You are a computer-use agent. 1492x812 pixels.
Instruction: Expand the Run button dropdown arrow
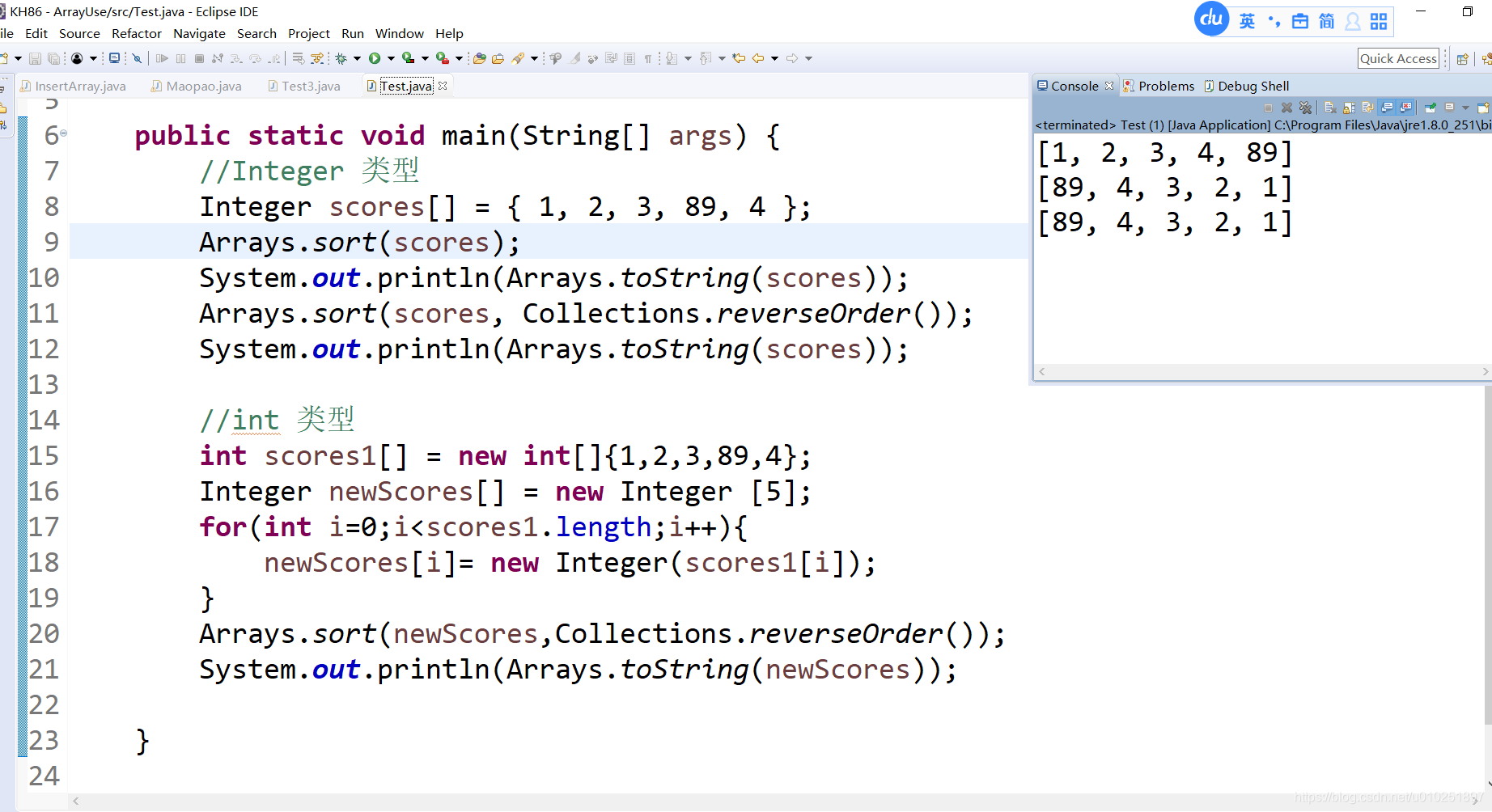[390, 57]
